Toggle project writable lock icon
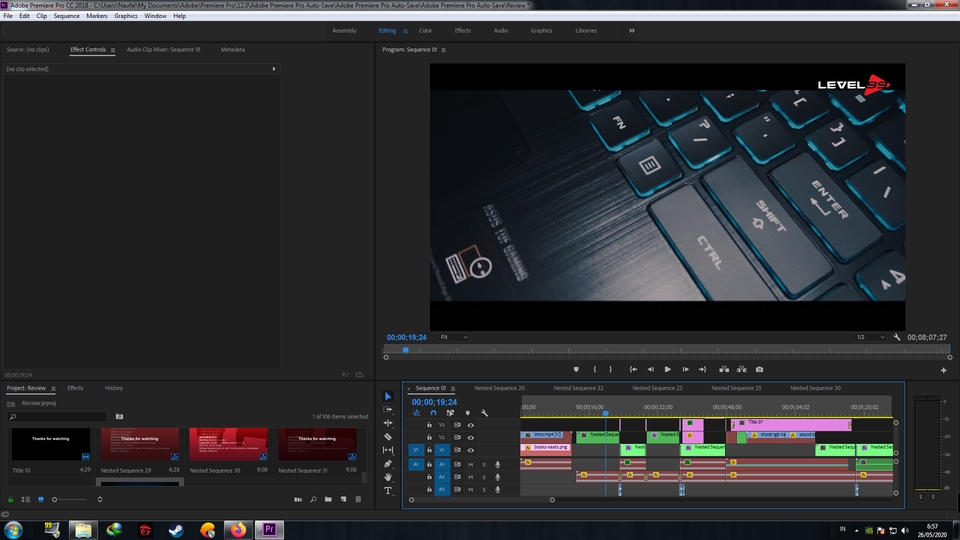The width and height of the screenshot is (960, 540). (10, 500)
